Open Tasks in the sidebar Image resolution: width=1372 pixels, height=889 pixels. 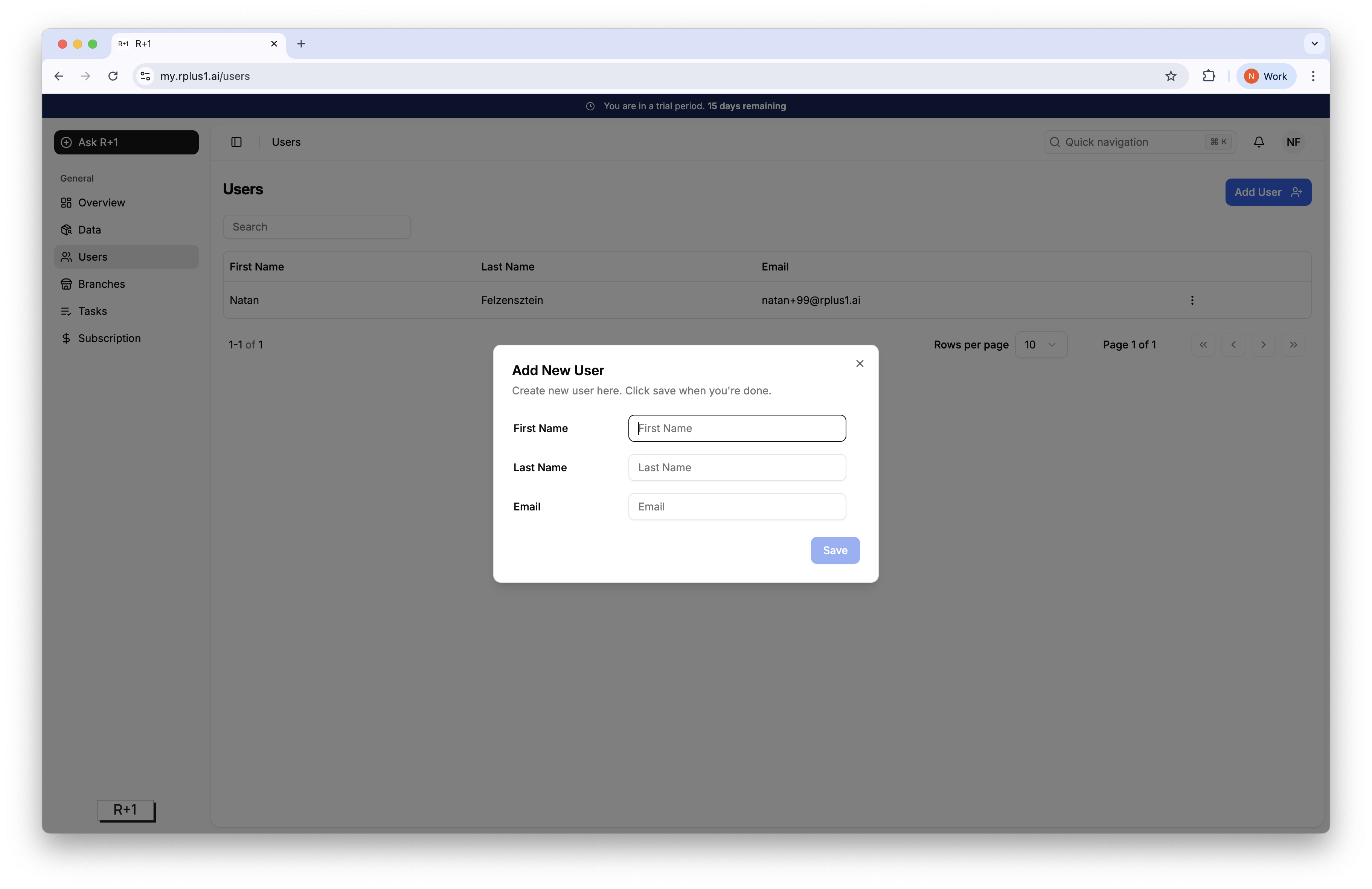[126, 311]
